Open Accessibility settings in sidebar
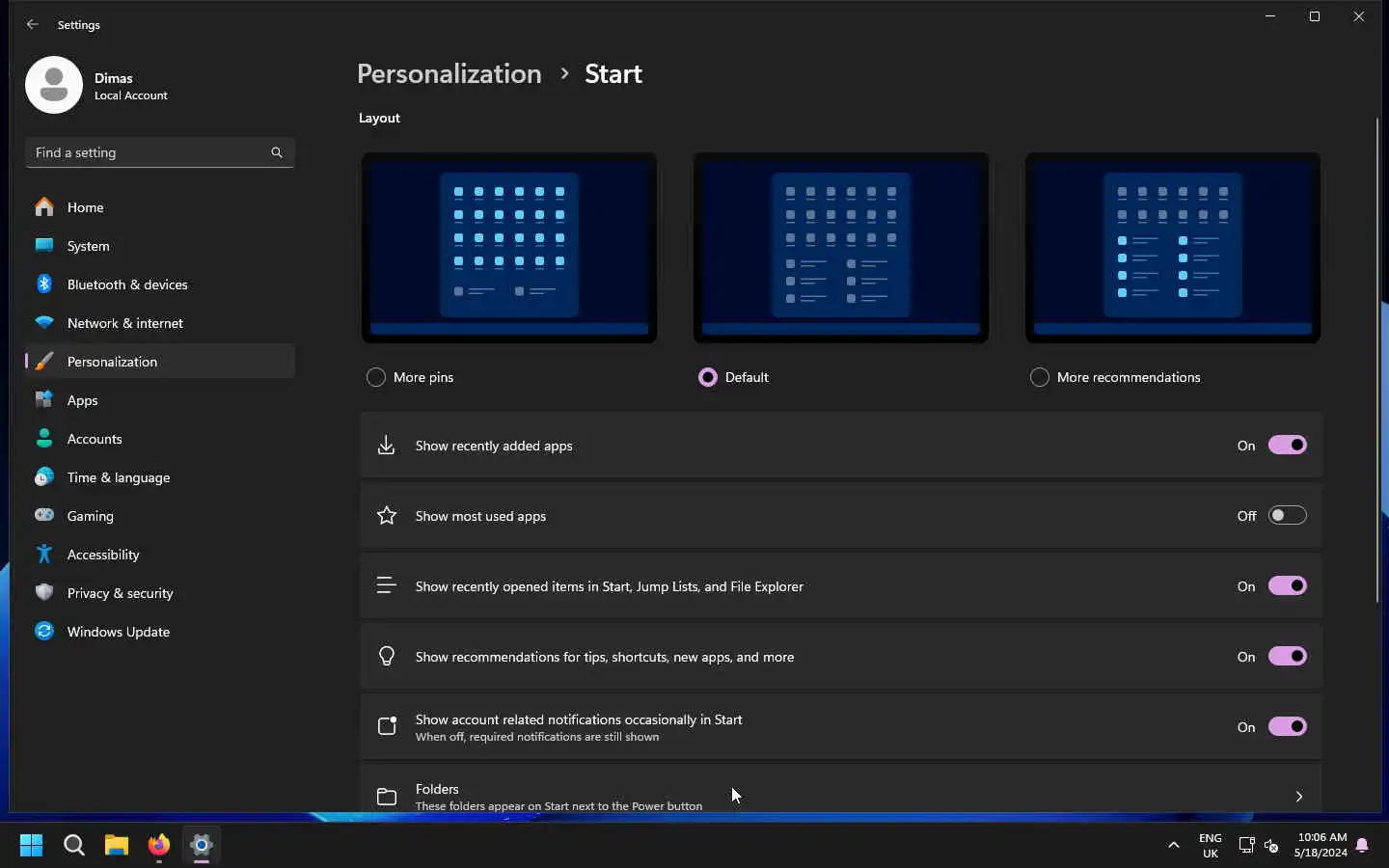The image size is (1389, 868). click(x=103, y=555)
